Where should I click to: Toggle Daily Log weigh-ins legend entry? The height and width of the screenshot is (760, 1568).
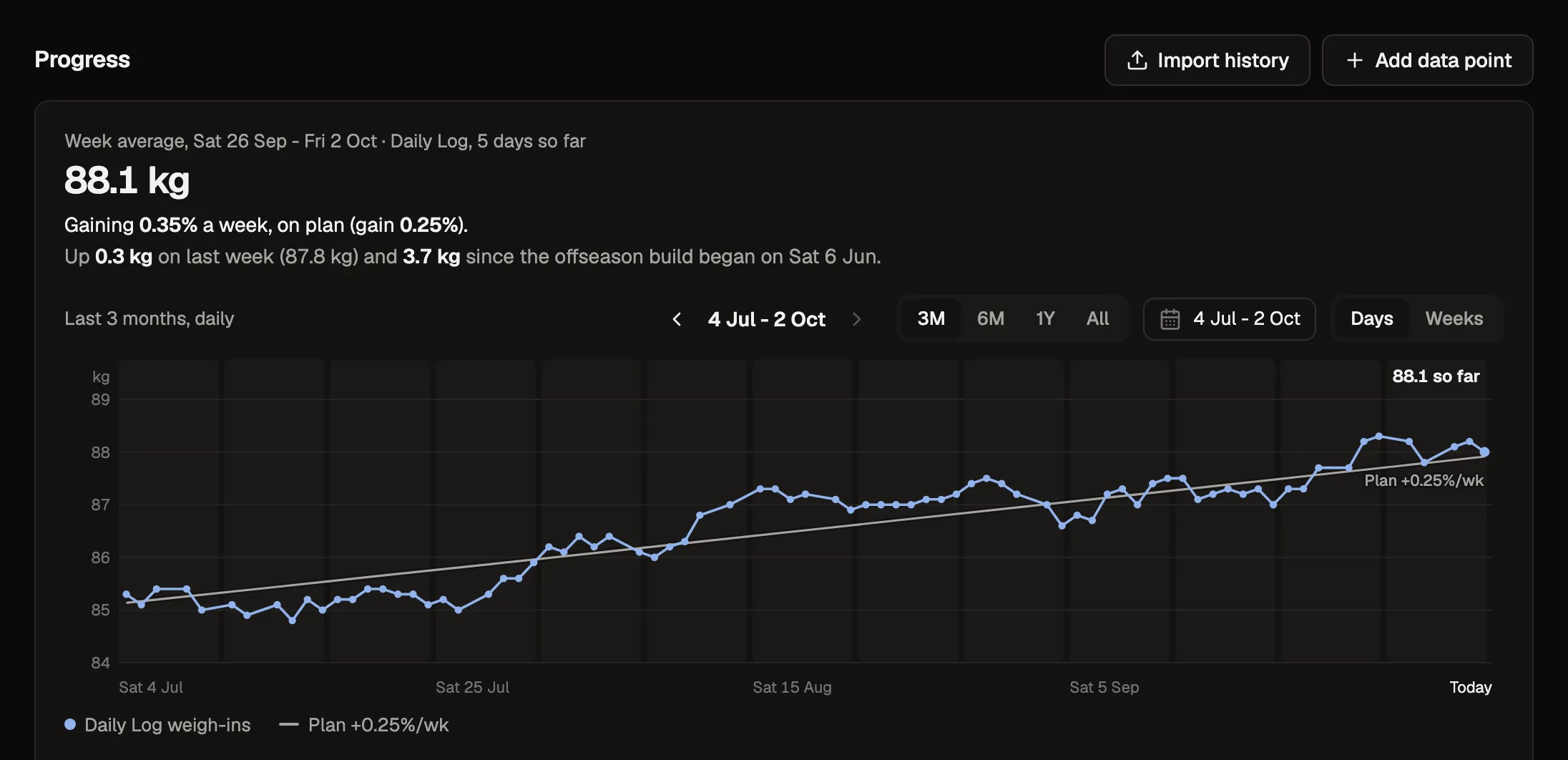(157, 725)
